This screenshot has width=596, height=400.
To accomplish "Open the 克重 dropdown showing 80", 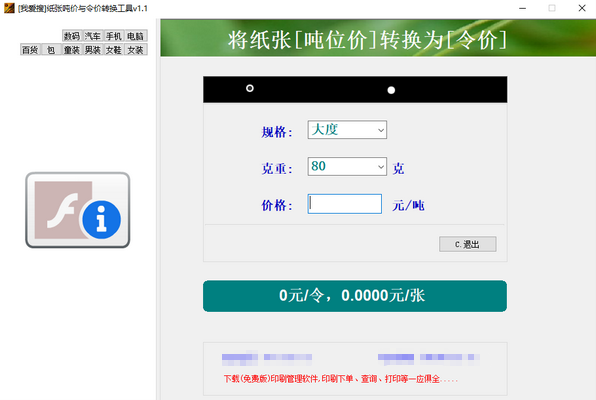I will click(347, 167).
